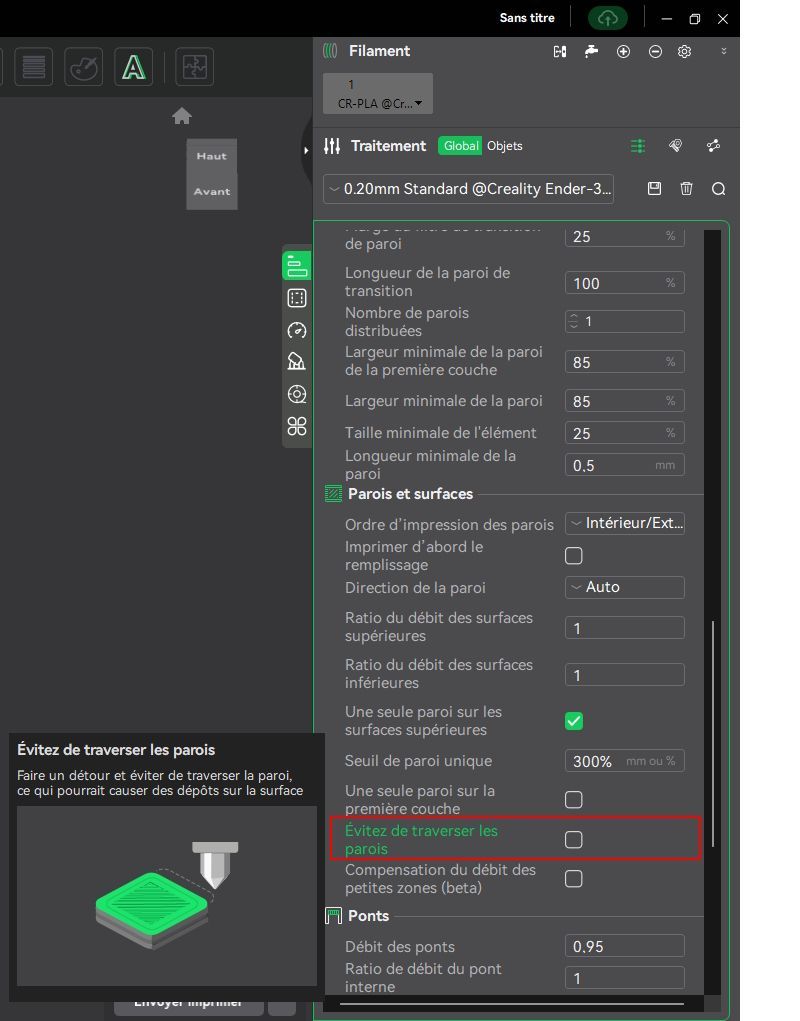Click the faucet icon in Filament header

pyautogui.click(x=591, y=51)
